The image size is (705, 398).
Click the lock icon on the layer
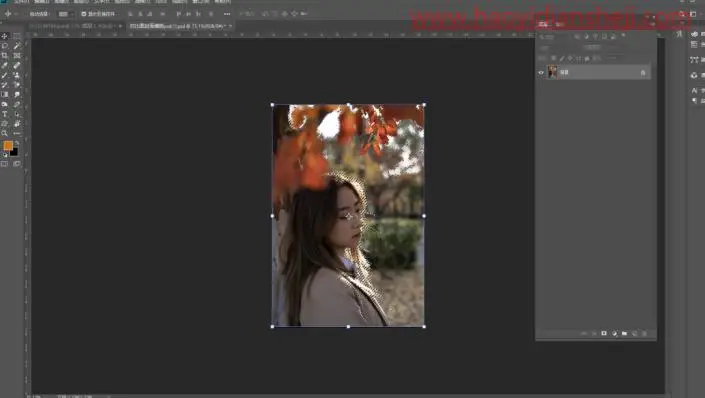tap(643, 72)
